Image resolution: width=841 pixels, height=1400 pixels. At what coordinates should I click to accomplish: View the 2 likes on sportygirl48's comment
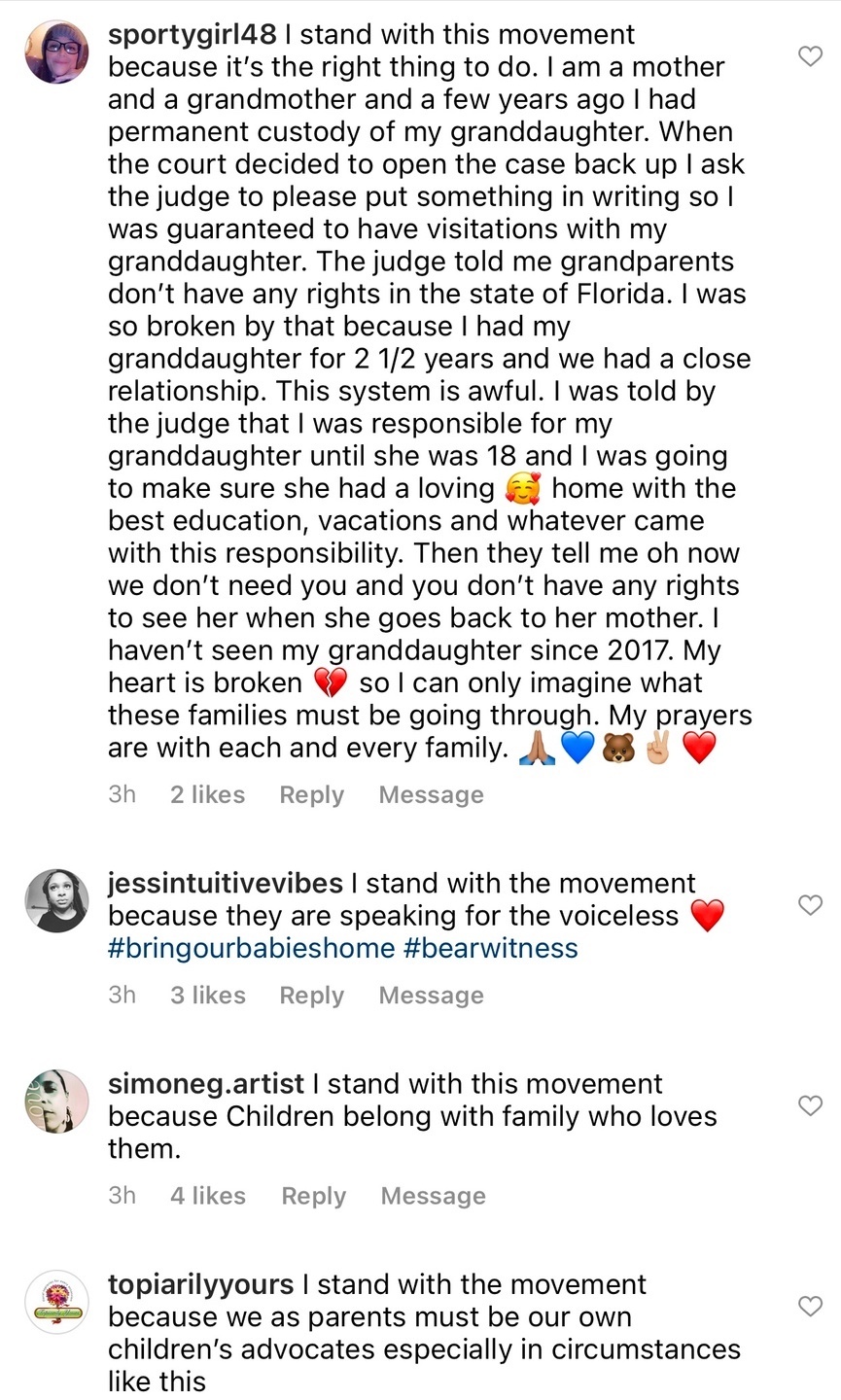click(207, 794)
